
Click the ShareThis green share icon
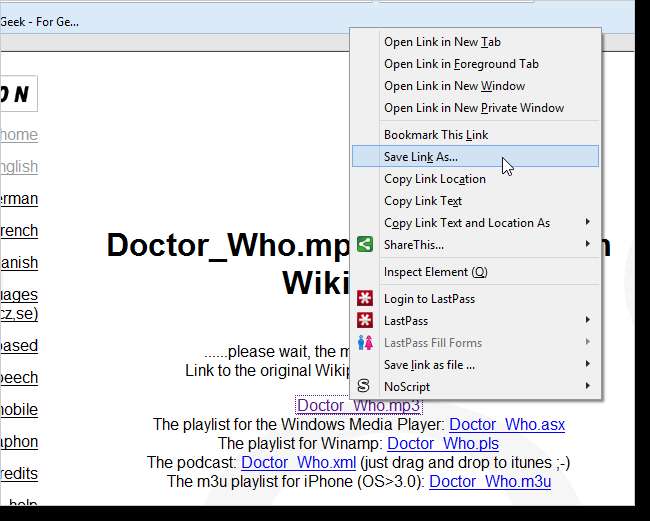coord(365,245)
